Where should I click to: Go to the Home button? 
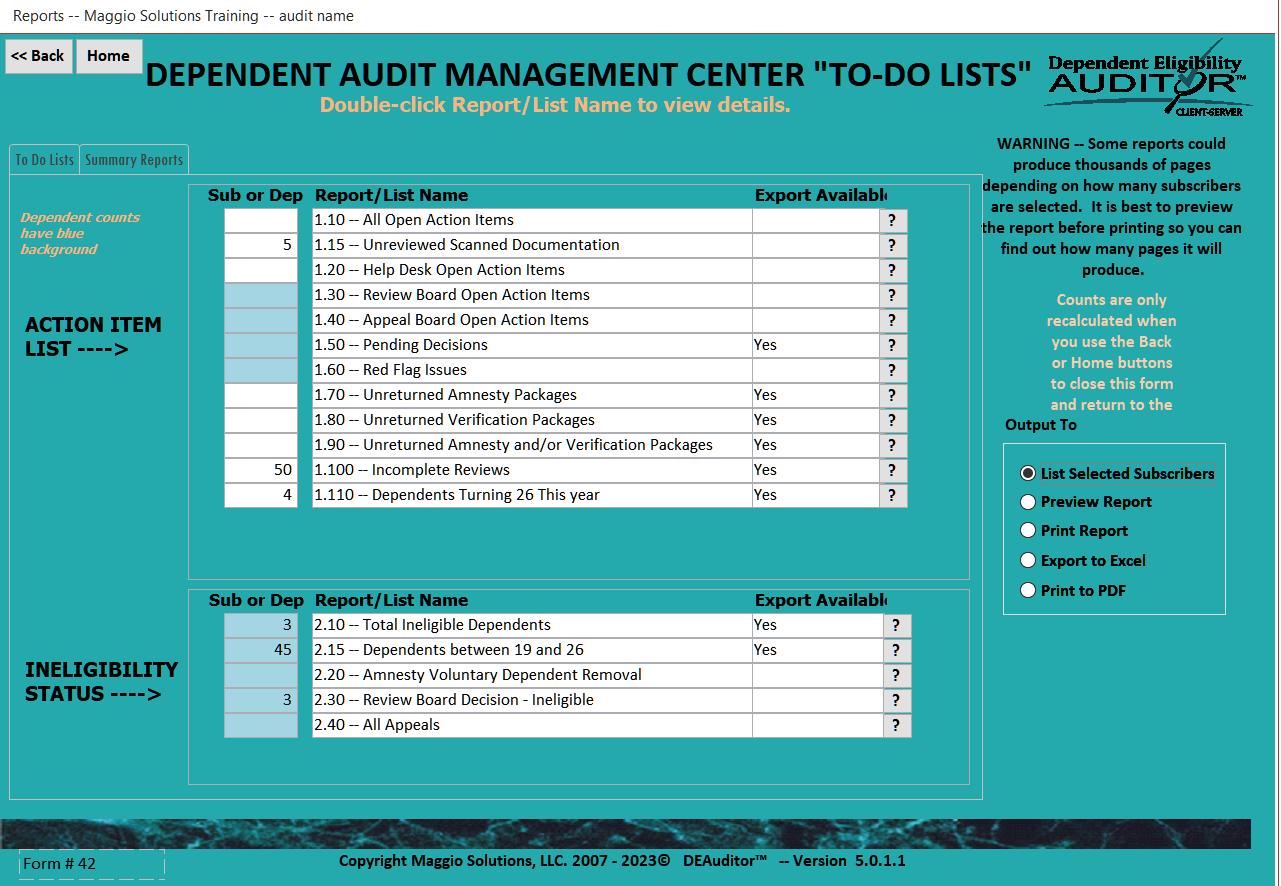[x=109, y=57]
